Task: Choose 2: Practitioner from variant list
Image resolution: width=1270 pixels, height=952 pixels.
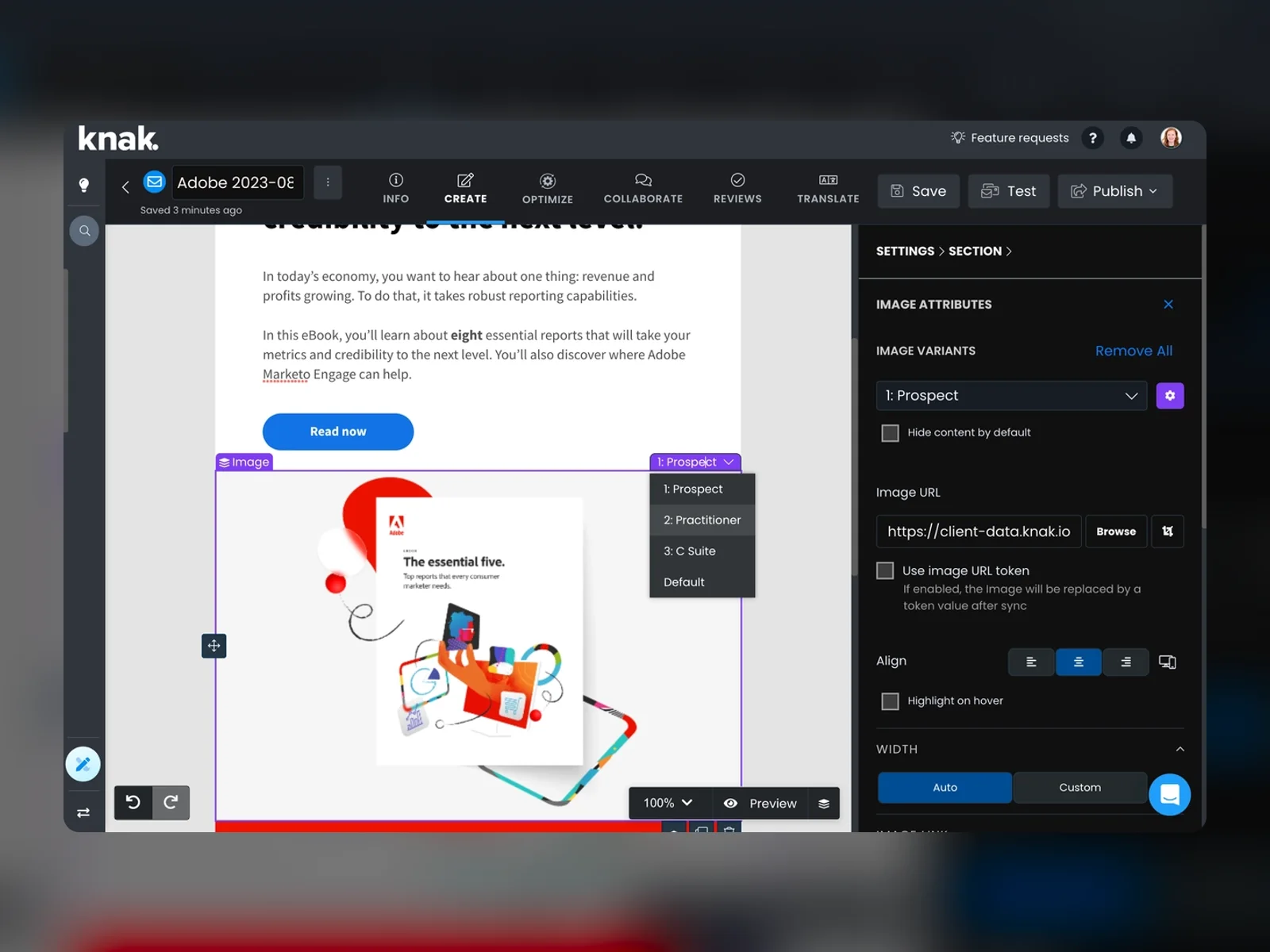Action: tap(702, 520)
